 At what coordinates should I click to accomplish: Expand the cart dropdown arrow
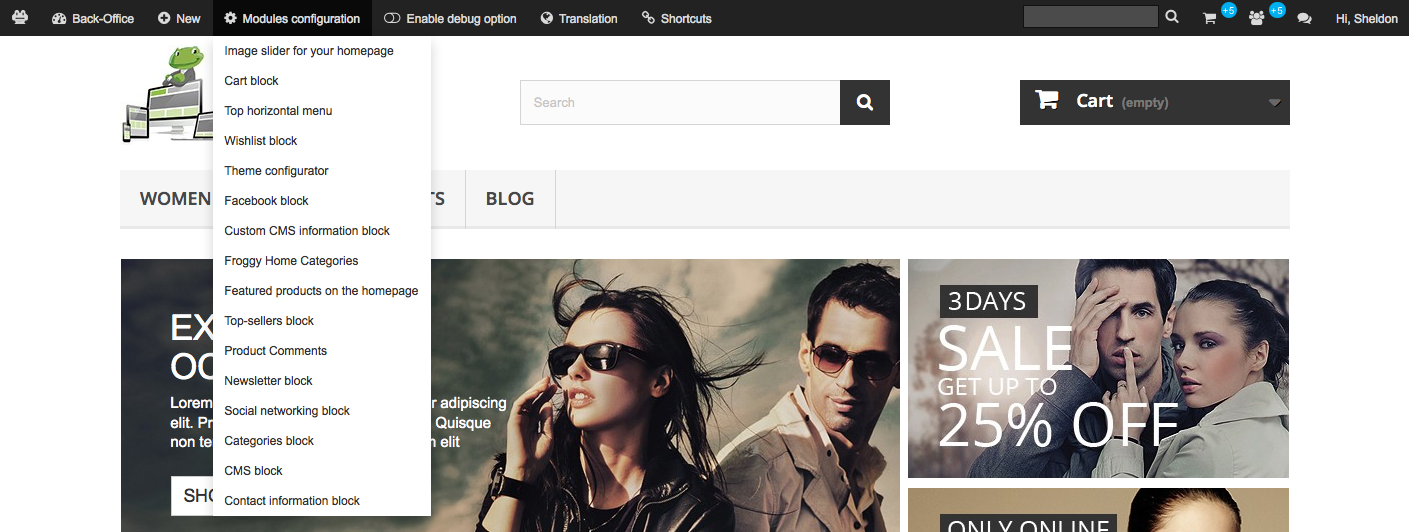pyautogui.click(x=1274, y=103)
